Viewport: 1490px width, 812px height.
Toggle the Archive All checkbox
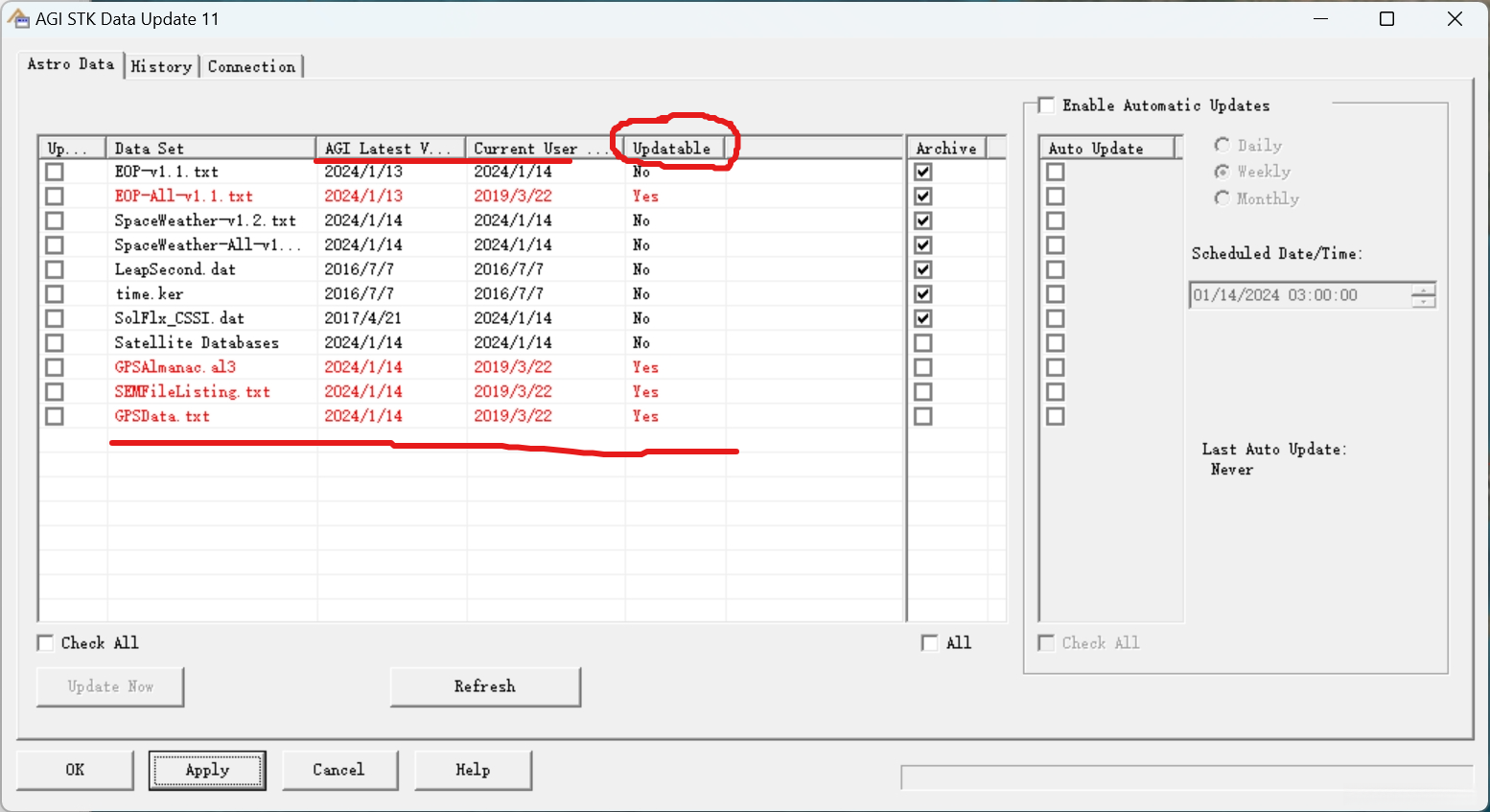pos(929,642)
